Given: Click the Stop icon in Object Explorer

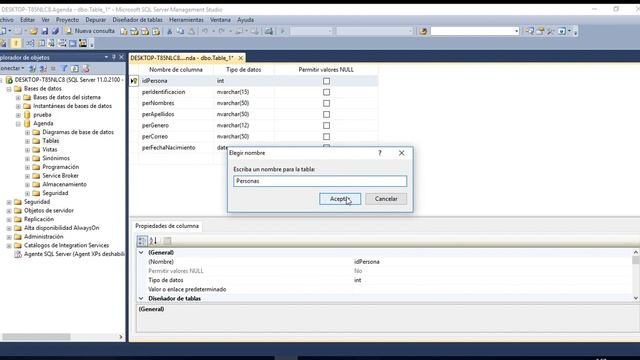Looking at the screenshot, I should click(53, 69).
